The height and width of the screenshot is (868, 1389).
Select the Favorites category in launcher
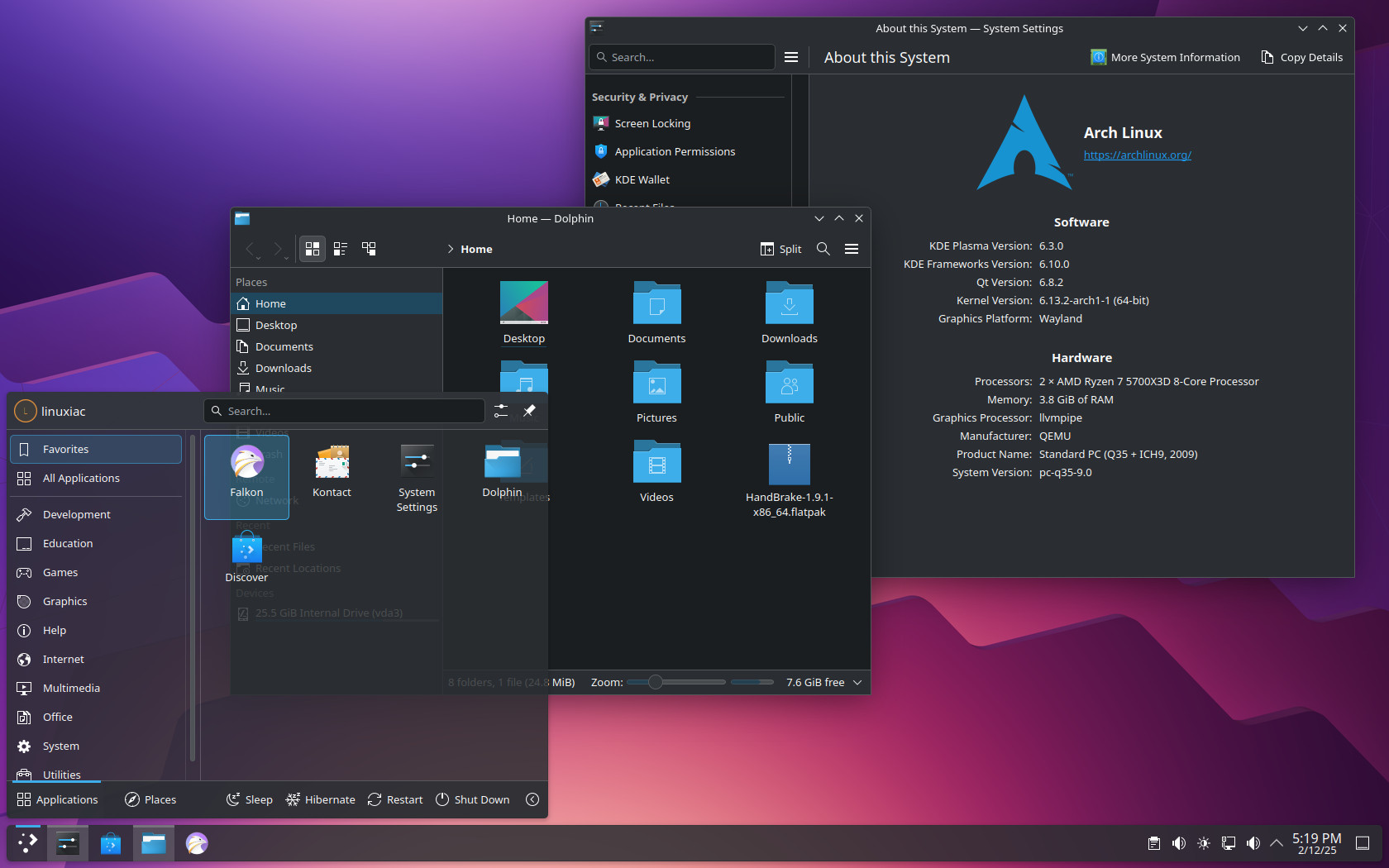[96, 449]
